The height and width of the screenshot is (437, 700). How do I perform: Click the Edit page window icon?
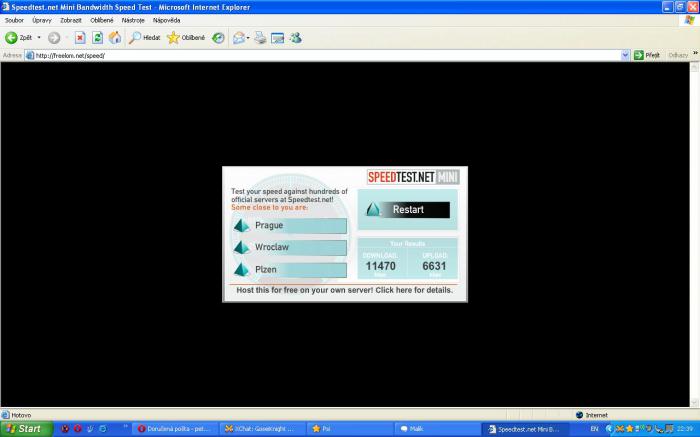[x=277, y=38]
